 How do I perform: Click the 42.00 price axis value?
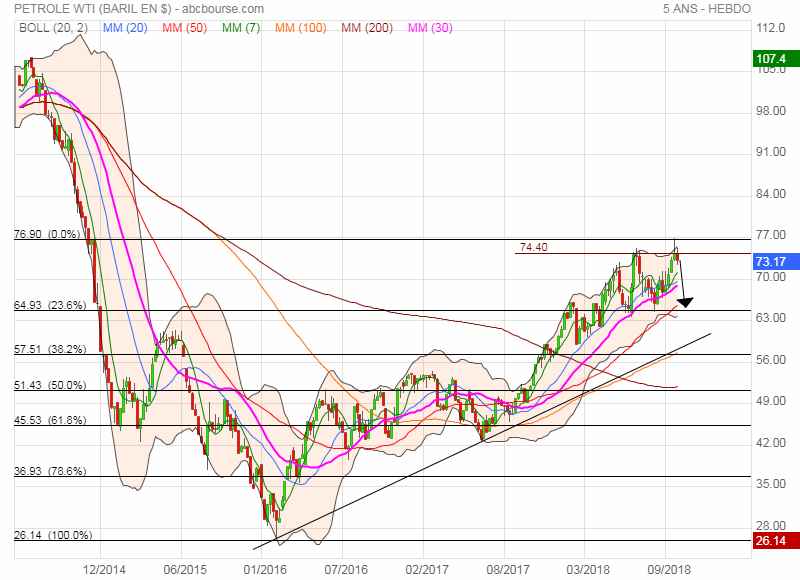(770, 443)
